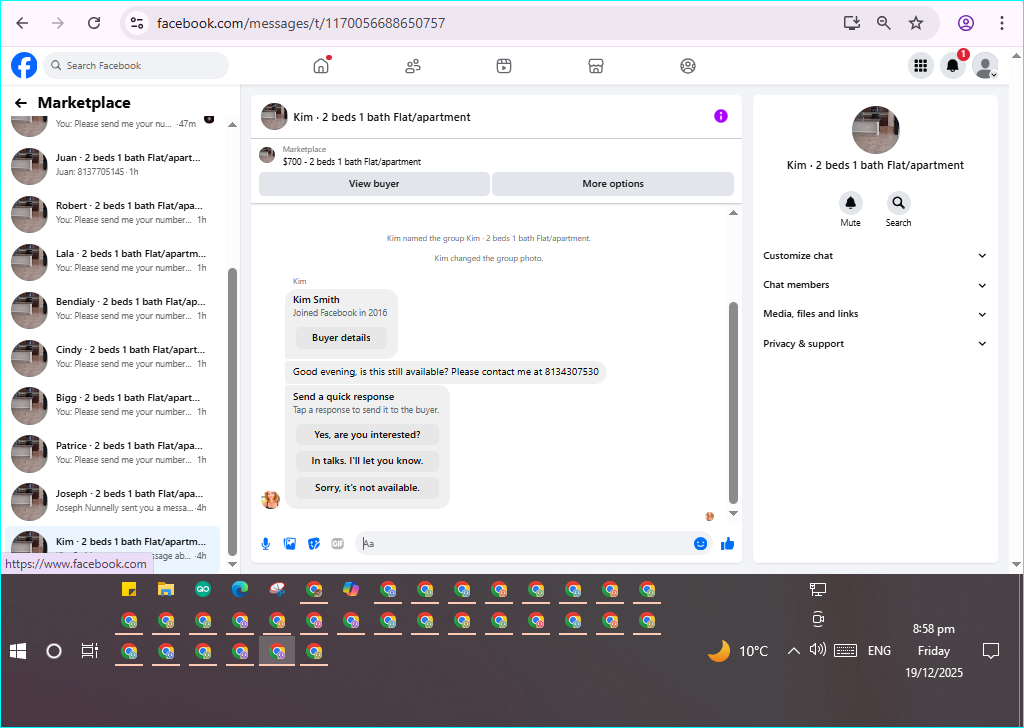Open the Video (Reels) icon
Screen dimensions: 1024x728
tap(504, 66)
